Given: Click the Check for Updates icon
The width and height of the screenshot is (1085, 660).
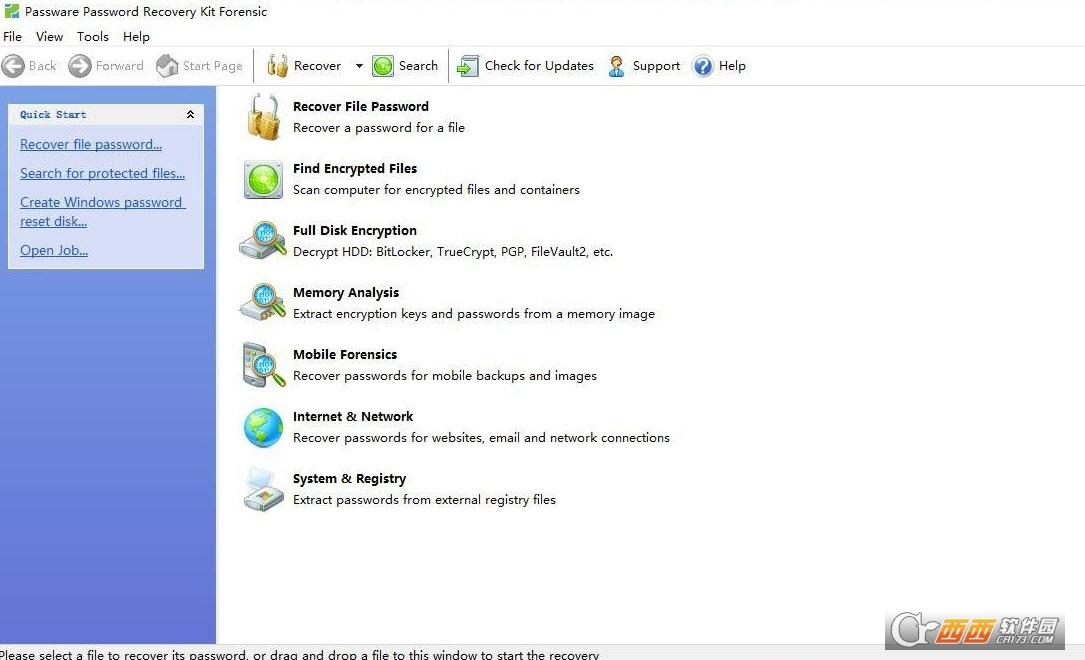Looking at the screenshot, I should 468,66.
